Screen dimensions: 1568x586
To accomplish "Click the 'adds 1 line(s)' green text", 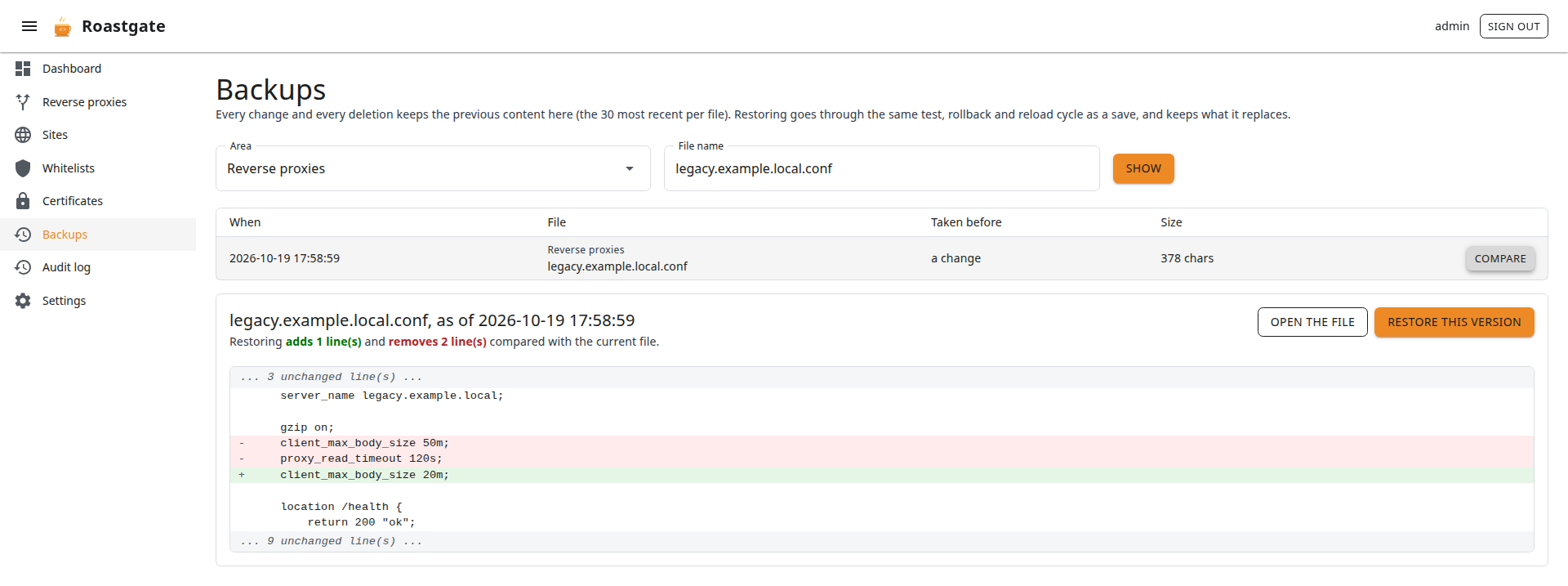I will click(323, 342).
